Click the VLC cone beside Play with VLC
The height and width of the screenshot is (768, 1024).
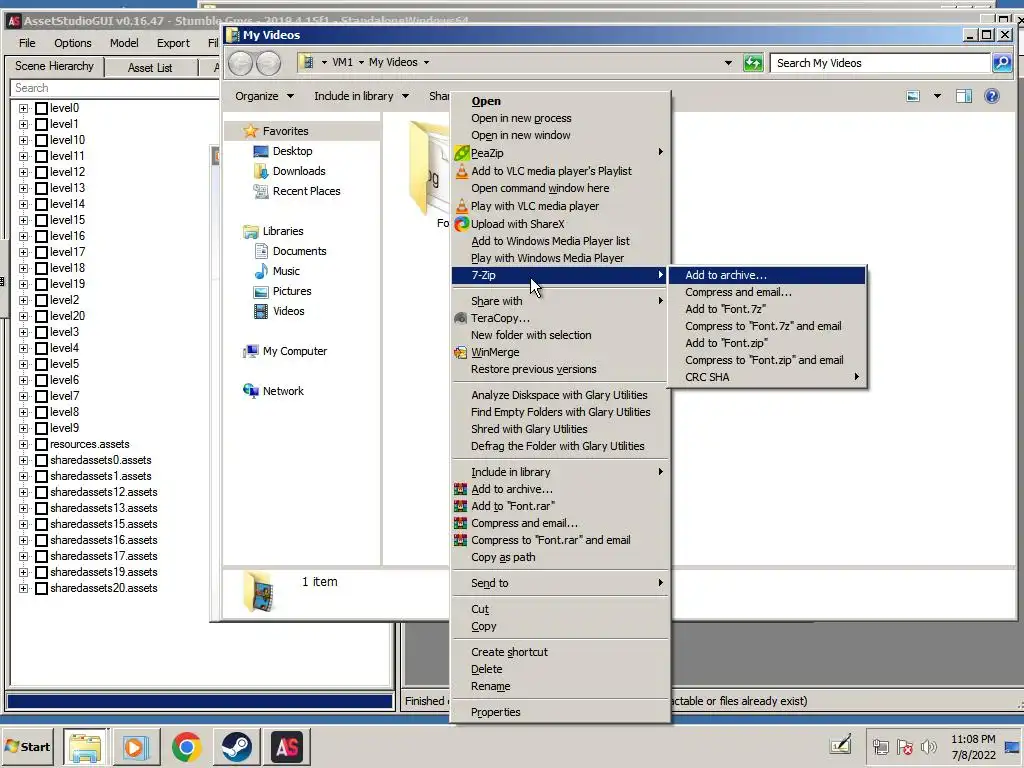pyautogui.click(x=462, y=206)
